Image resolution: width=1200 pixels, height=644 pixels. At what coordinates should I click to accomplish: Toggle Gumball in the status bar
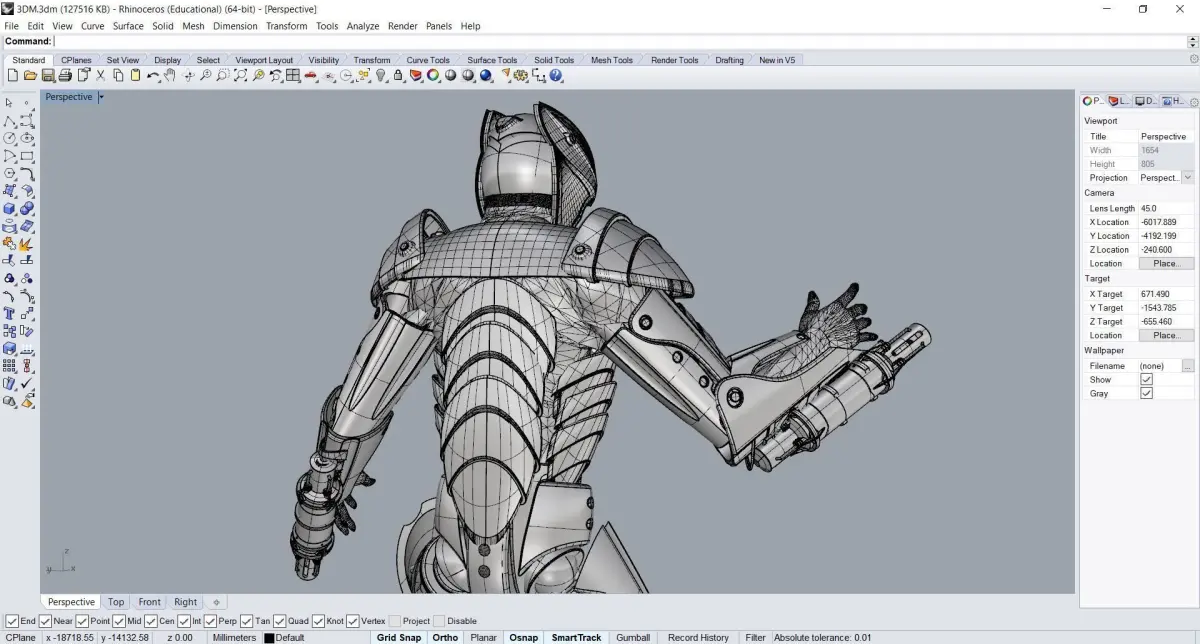coord(632,637)
